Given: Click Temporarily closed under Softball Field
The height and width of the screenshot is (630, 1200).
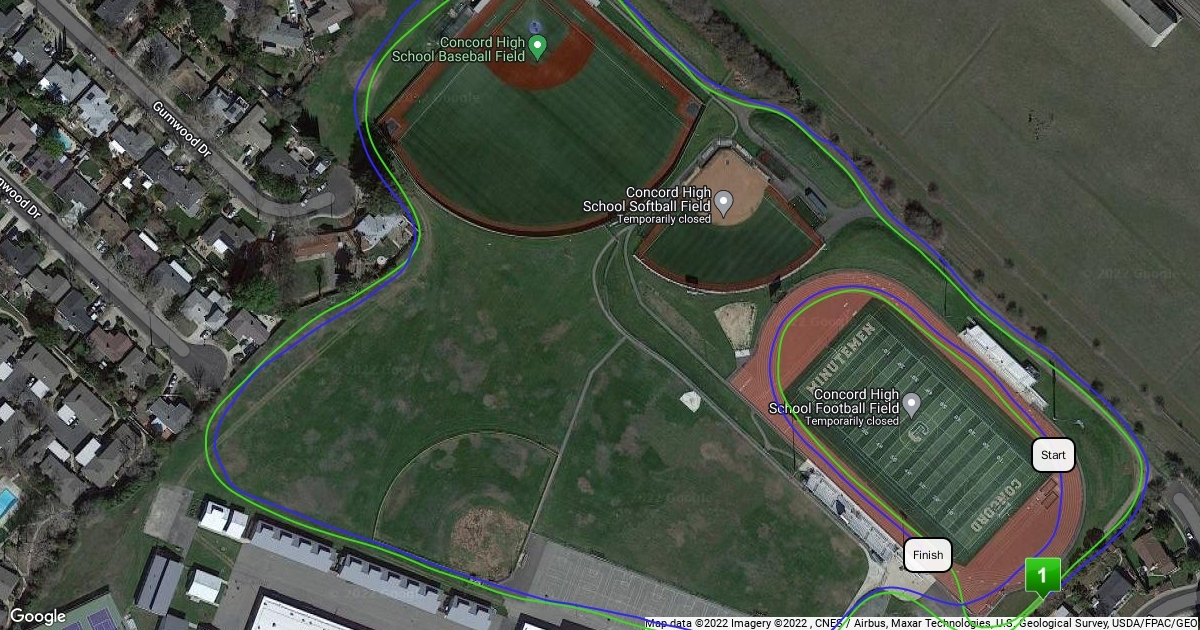Looking at the screenshot, I should point(664,219).
